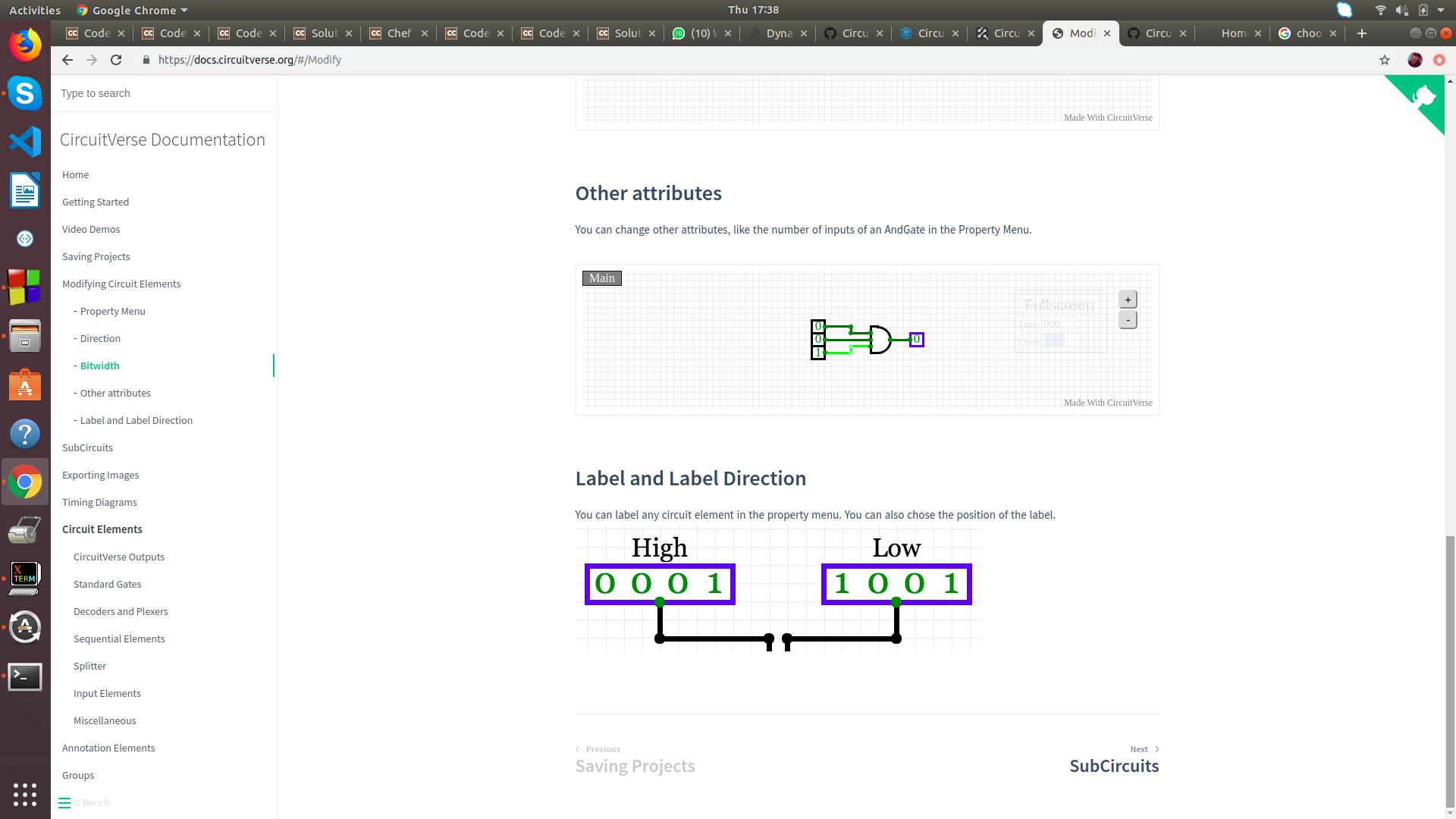This screenshot has height=819, width=1456.
Task: Open the Activities overview
Action: (x=34, y=10)
